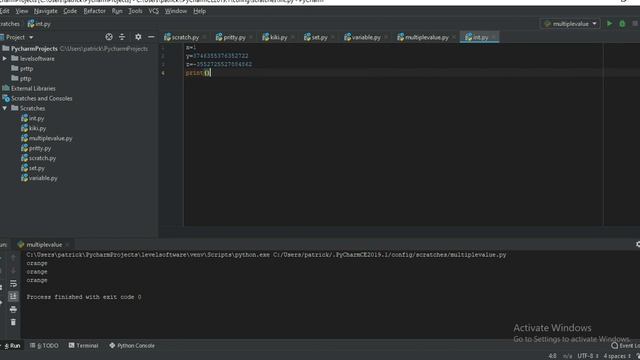Viewport: 640px width, 360px height.
Task: Toggle scroll to end in Run console
Action: tap(13, 296)
